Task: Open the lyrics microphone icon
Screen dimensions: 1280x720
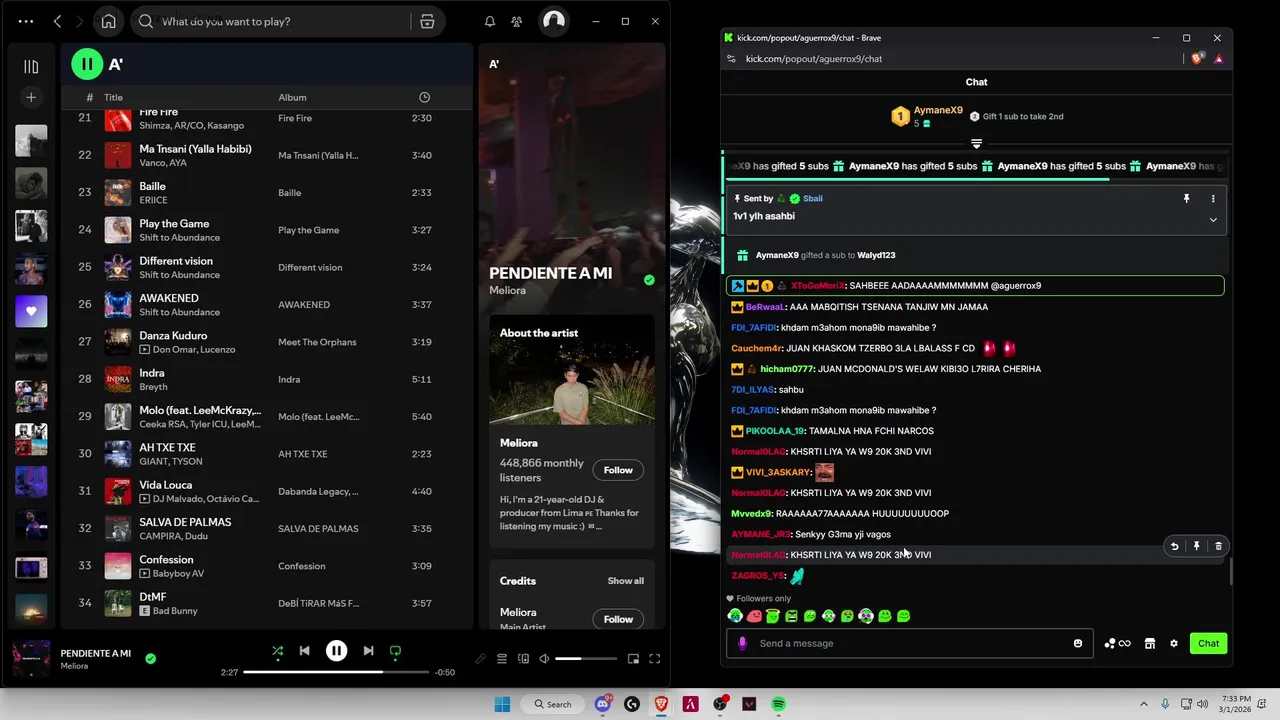Action: (x=480, y=658)
